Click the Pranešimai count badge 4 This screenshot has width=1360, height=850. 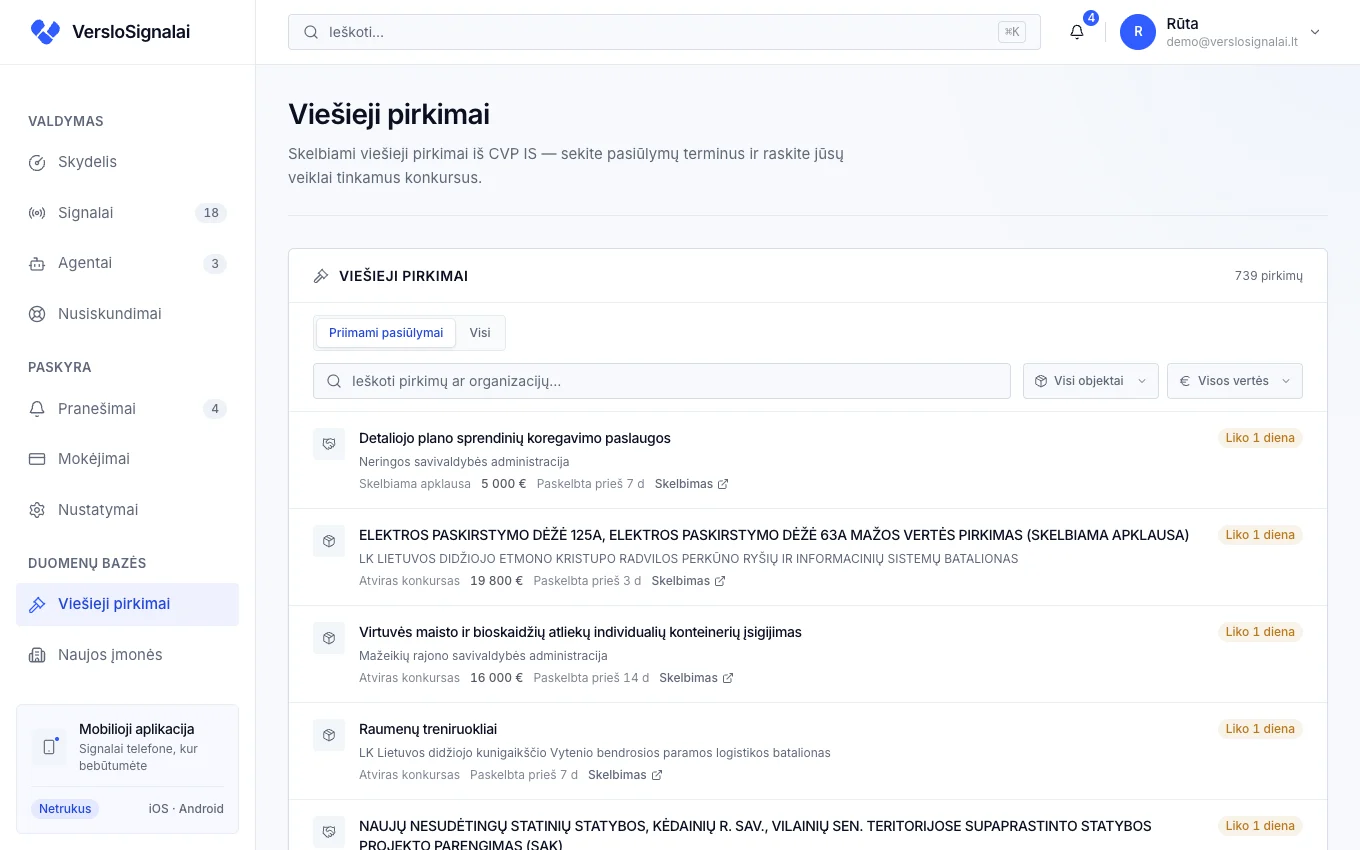click(215, 409)
